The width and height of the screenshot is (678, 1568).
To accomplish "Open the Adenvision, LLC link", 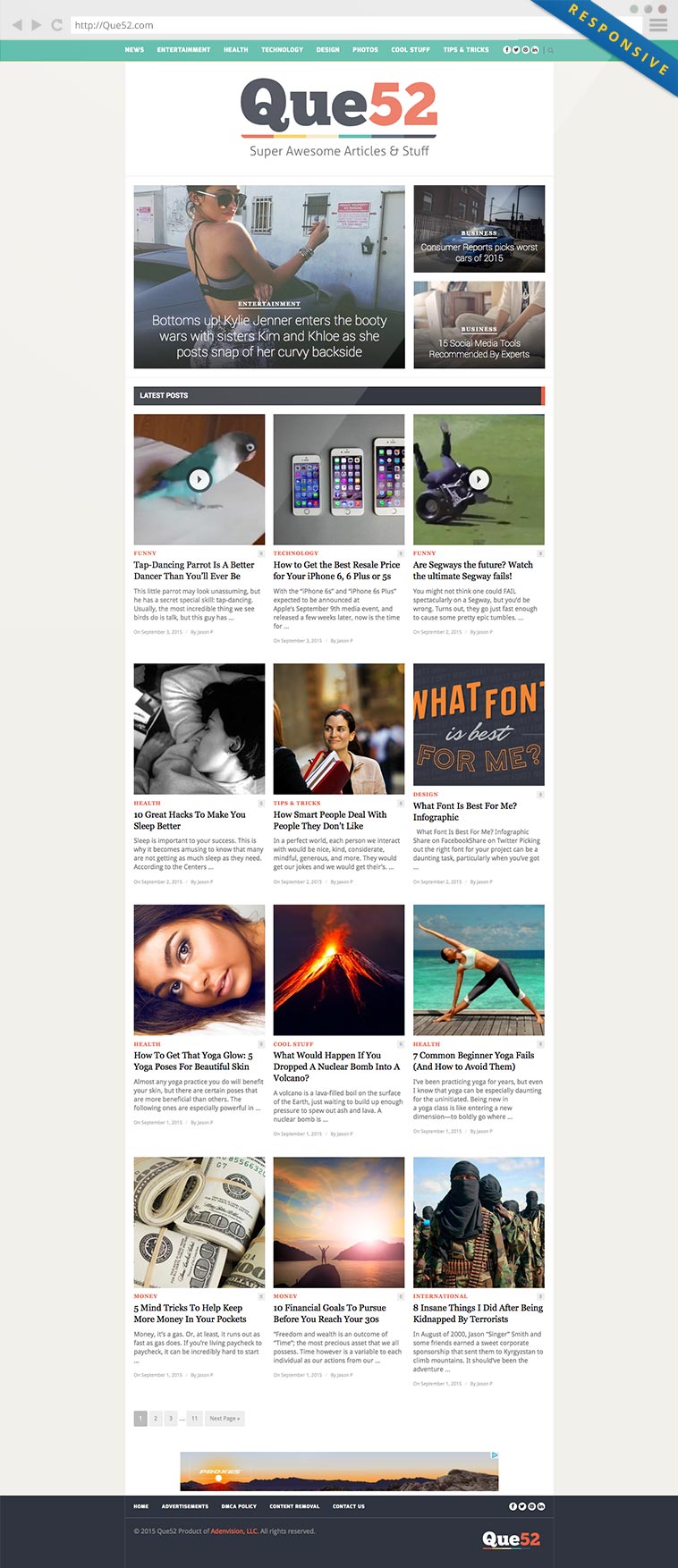I will [x=234, y=1531].
